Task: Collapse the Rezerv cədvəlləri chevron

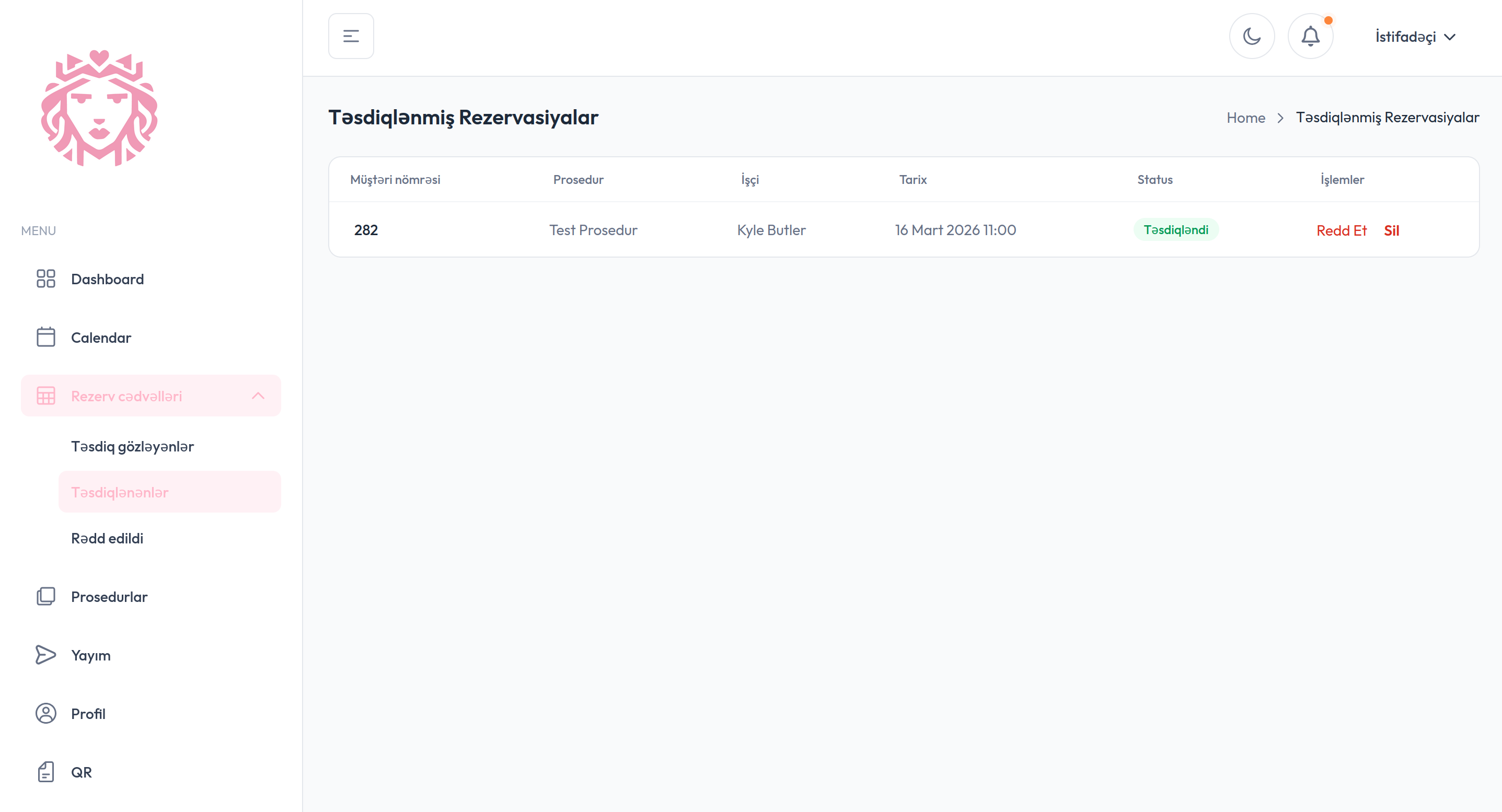Action: [258, 396]
